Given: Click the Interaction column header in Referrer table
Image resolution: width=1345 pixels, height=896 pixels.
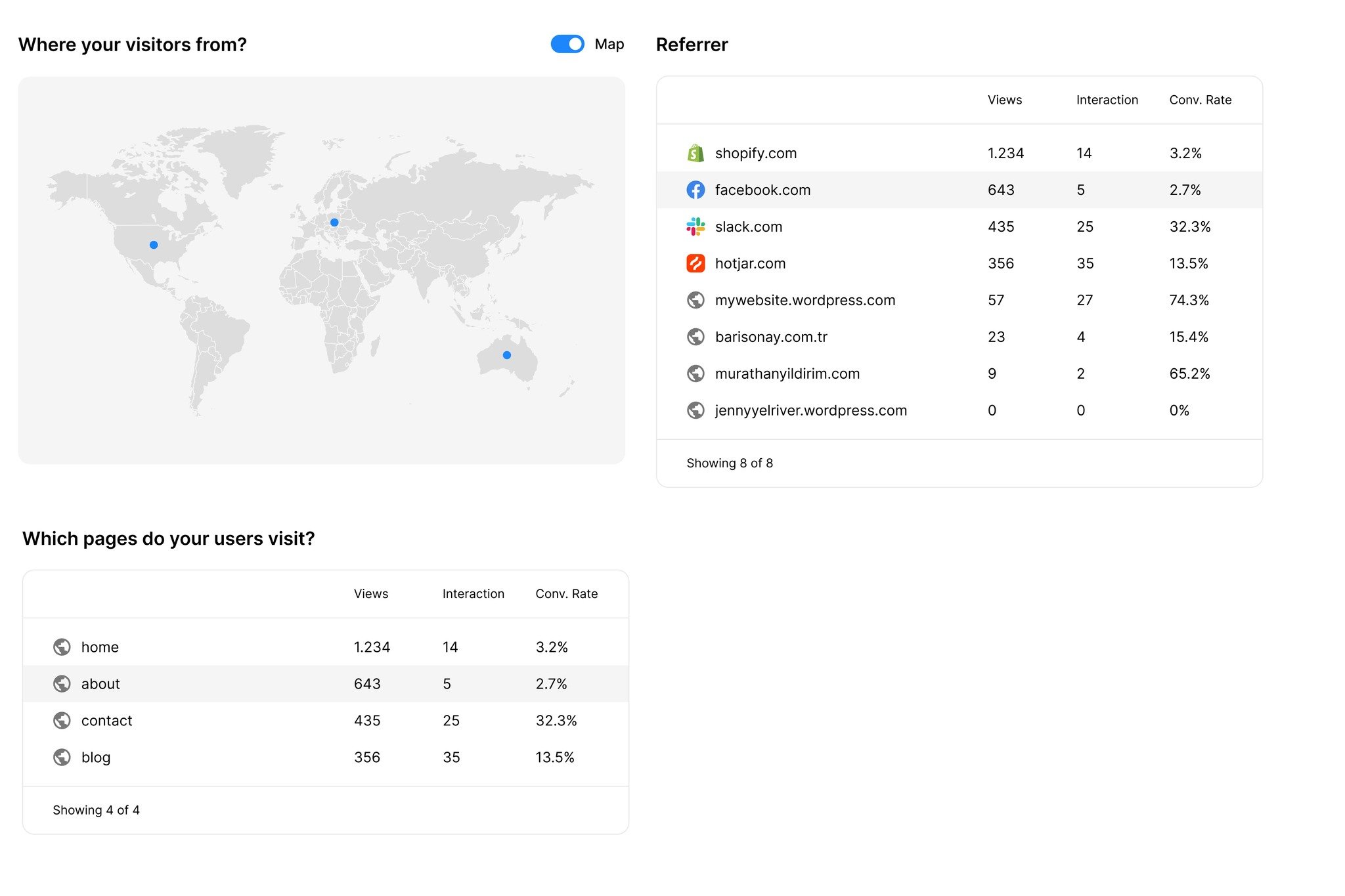Looking at the screenshot, I should [1107, 100].
